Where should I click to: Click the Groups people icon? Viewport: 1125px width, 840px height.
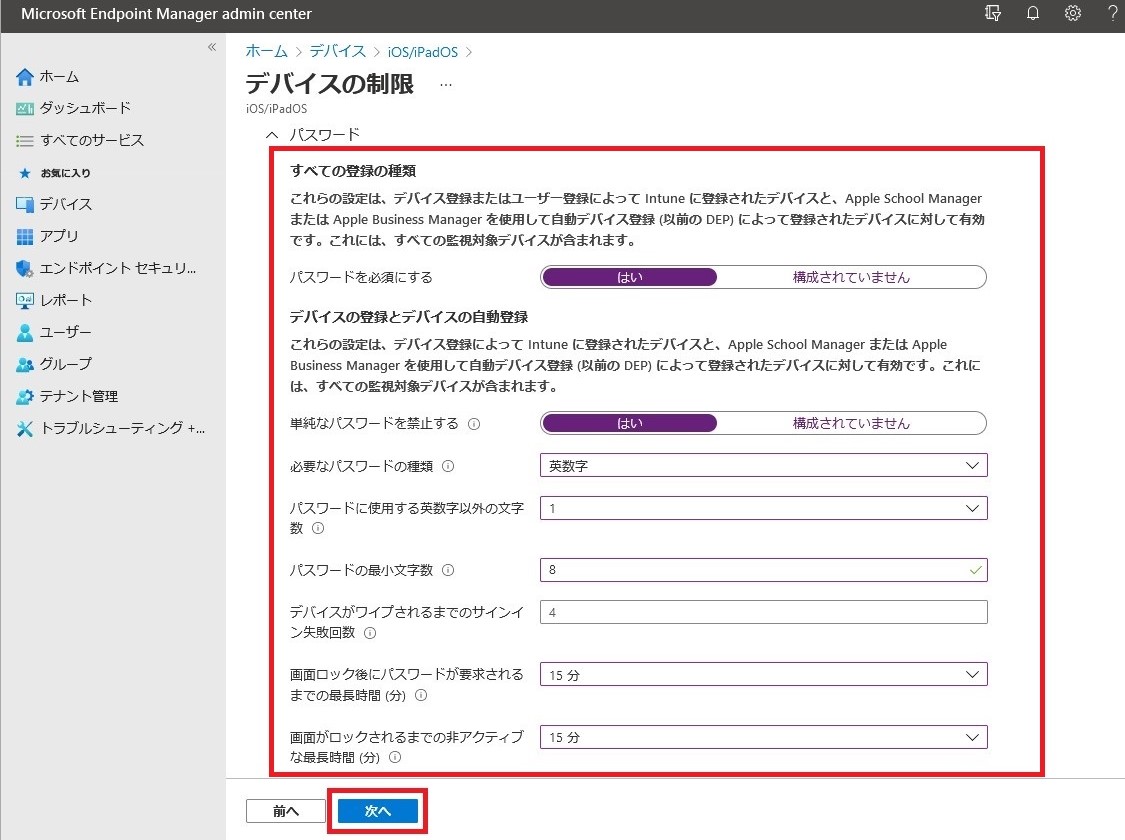tap(24, 364)
